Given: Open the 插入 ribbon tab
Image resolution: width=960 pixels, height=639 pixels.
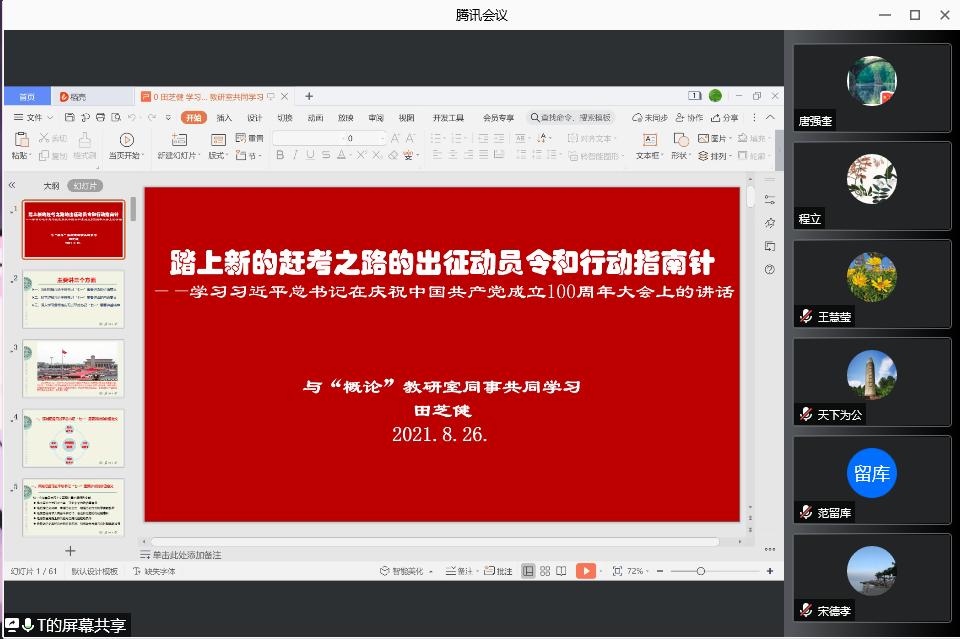Looking at the screenshot, I should [x=224, y=117].
